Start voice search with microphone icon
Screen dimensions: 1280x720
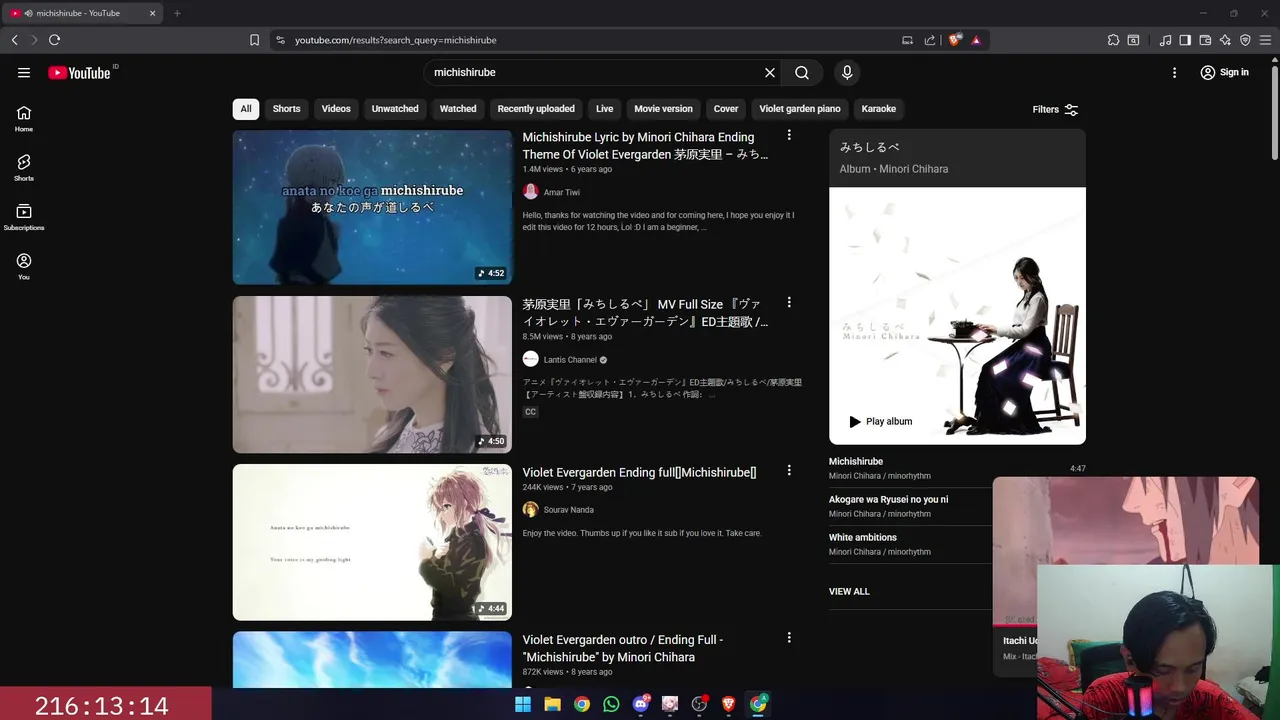click(x=847, y=72)
